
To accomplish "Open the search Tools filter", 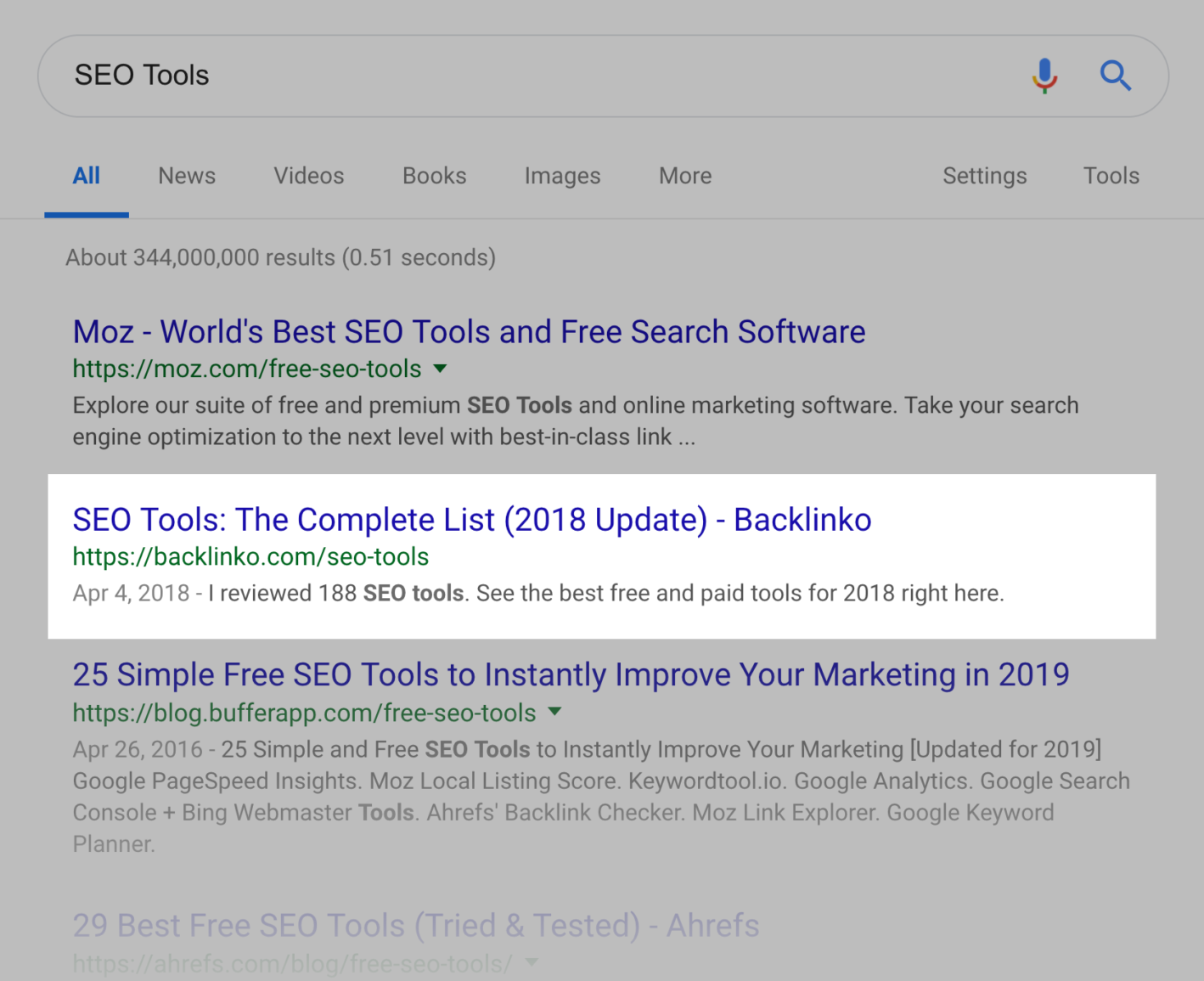I will (1111, 176).
